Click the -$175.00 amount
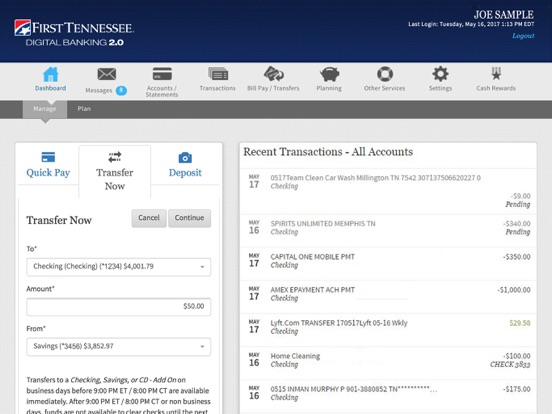This screenshot has width=552, height=414. coord(516,389)
